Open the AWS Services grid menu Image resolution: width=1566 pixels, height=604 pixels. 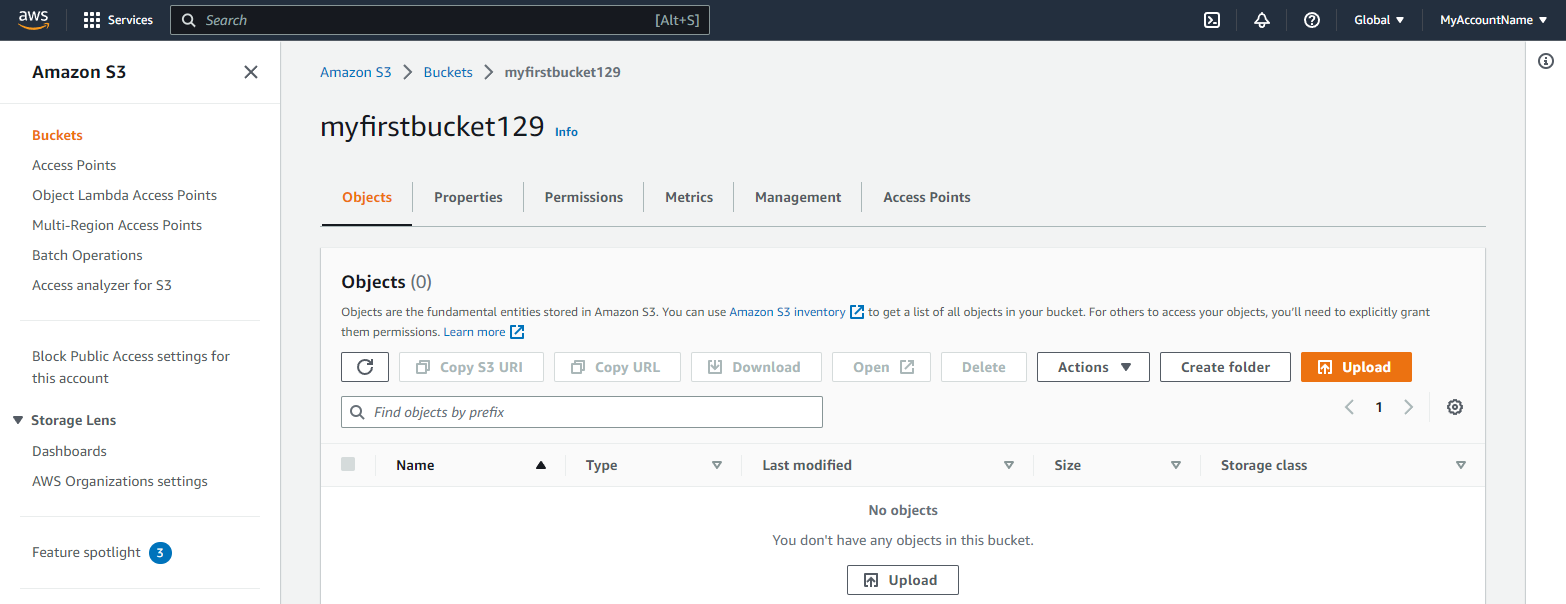coord(118,20)
